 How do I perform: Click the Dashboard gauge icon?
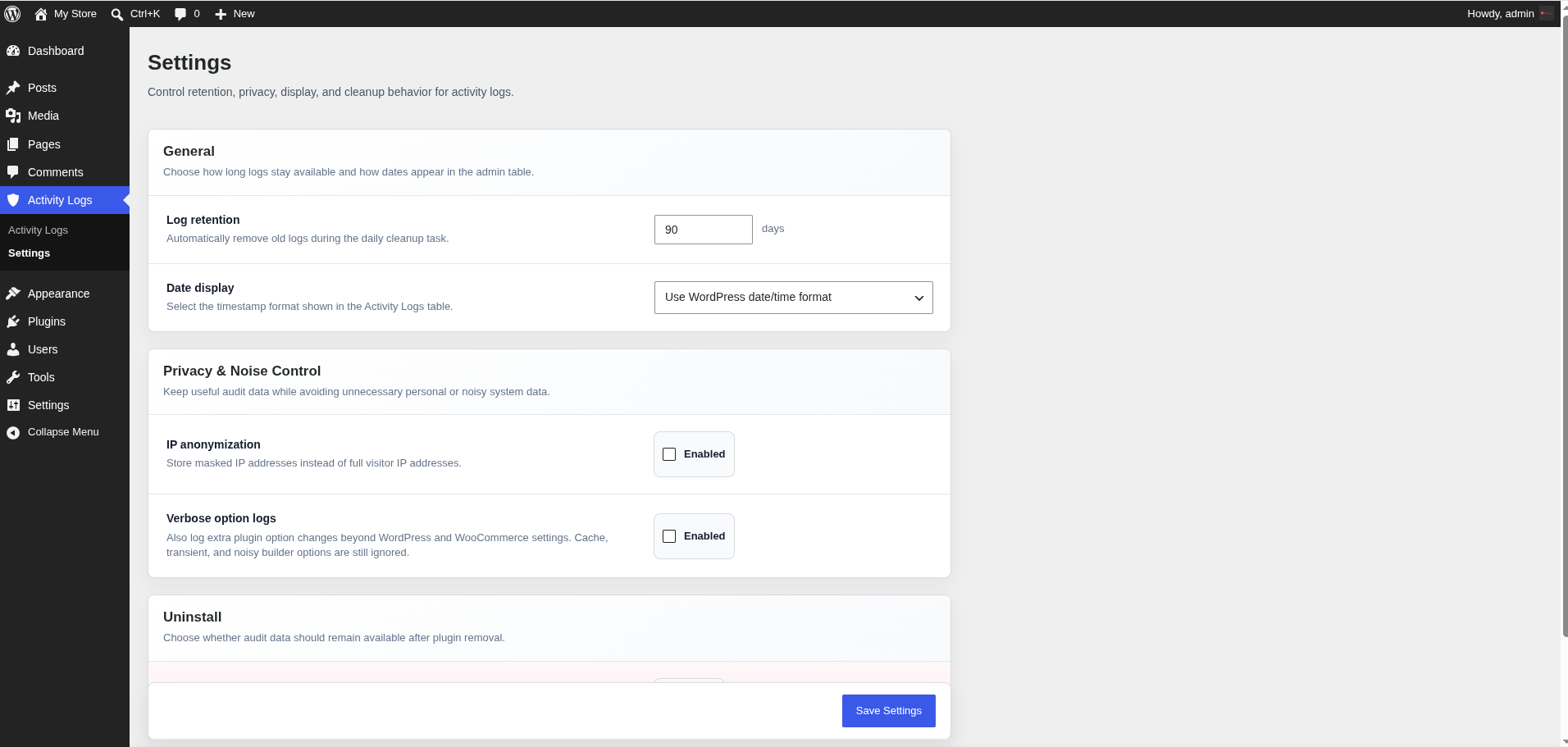click(13, 51)
